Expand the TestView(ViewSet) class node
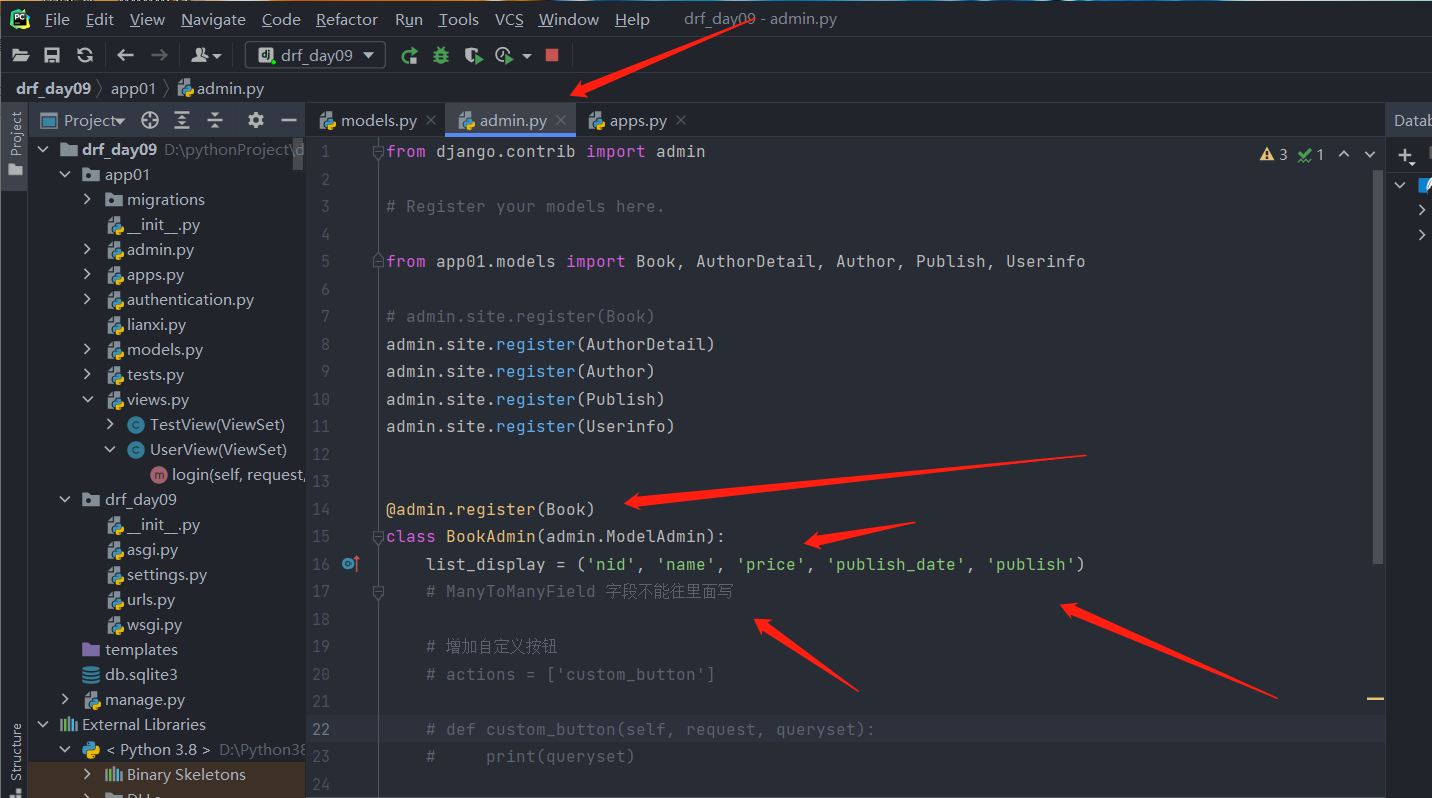The height and width of the screenshot is (798, 1432). (110, 425)
